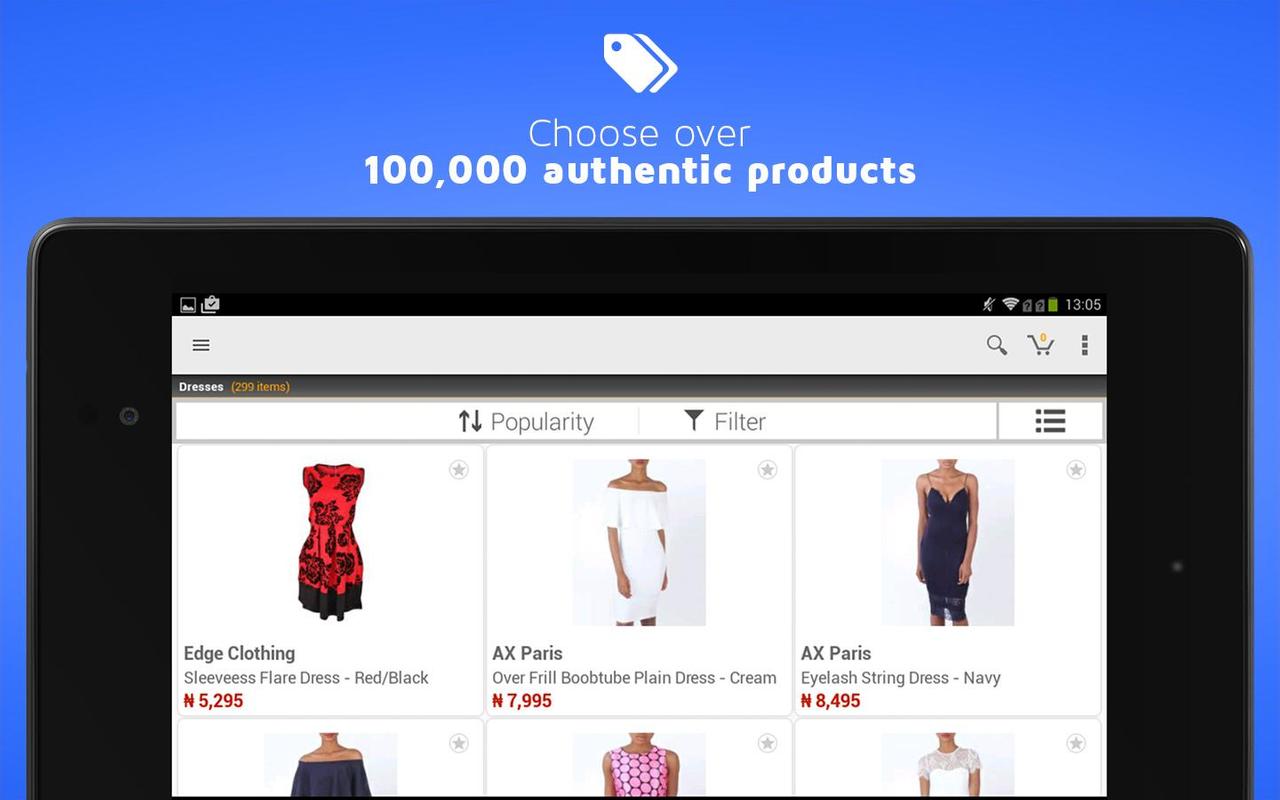The width and height of the screenshot is (1280, 800).
Task: Expand the Filter options
Action: [725, 421]
